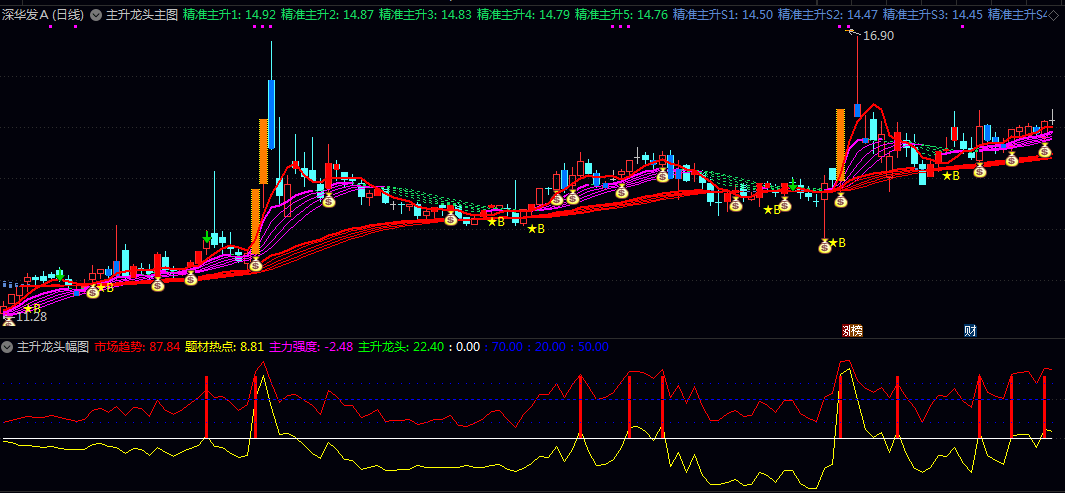
Task: Select the 精准主升S3: 14.45 readout
Action: coord(933,14)
